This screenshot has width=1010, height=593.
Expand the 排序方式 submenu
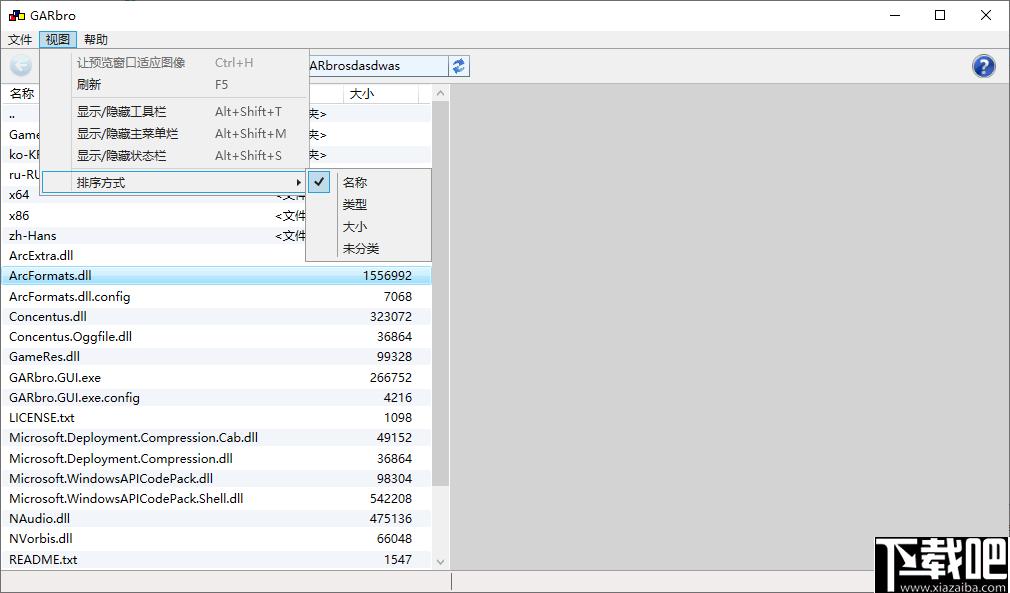pyautogui.click(x=174, y=183)
